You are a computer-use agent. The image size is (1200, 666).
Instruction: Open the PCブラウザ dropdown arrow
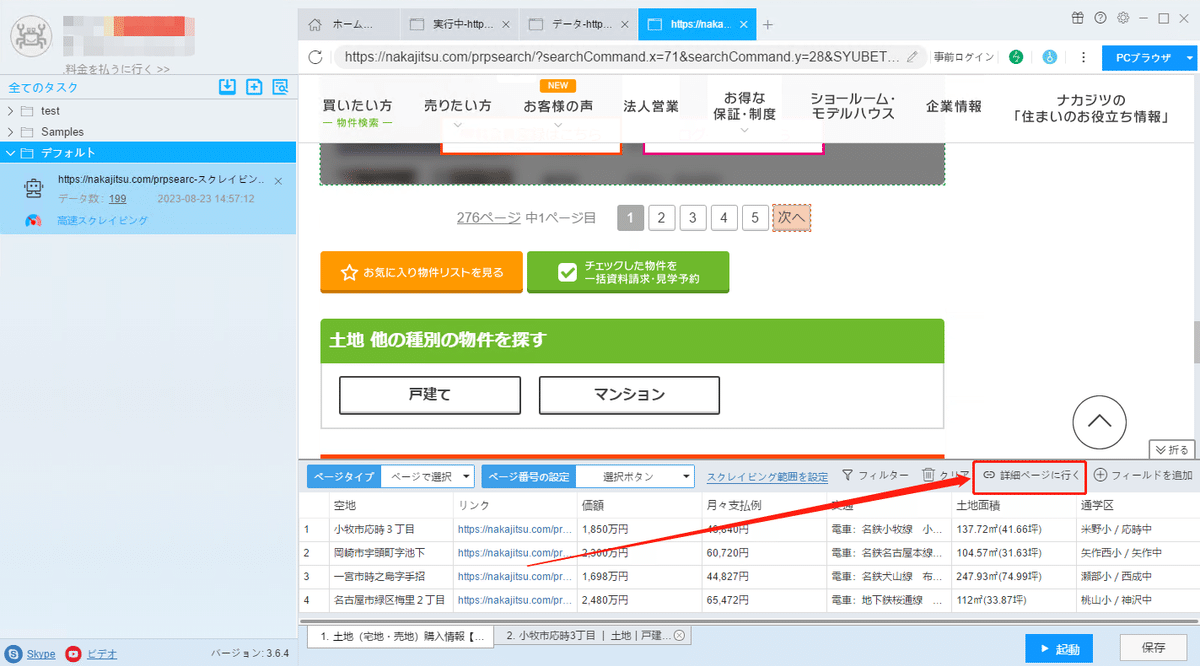(x=1189, y=58)
